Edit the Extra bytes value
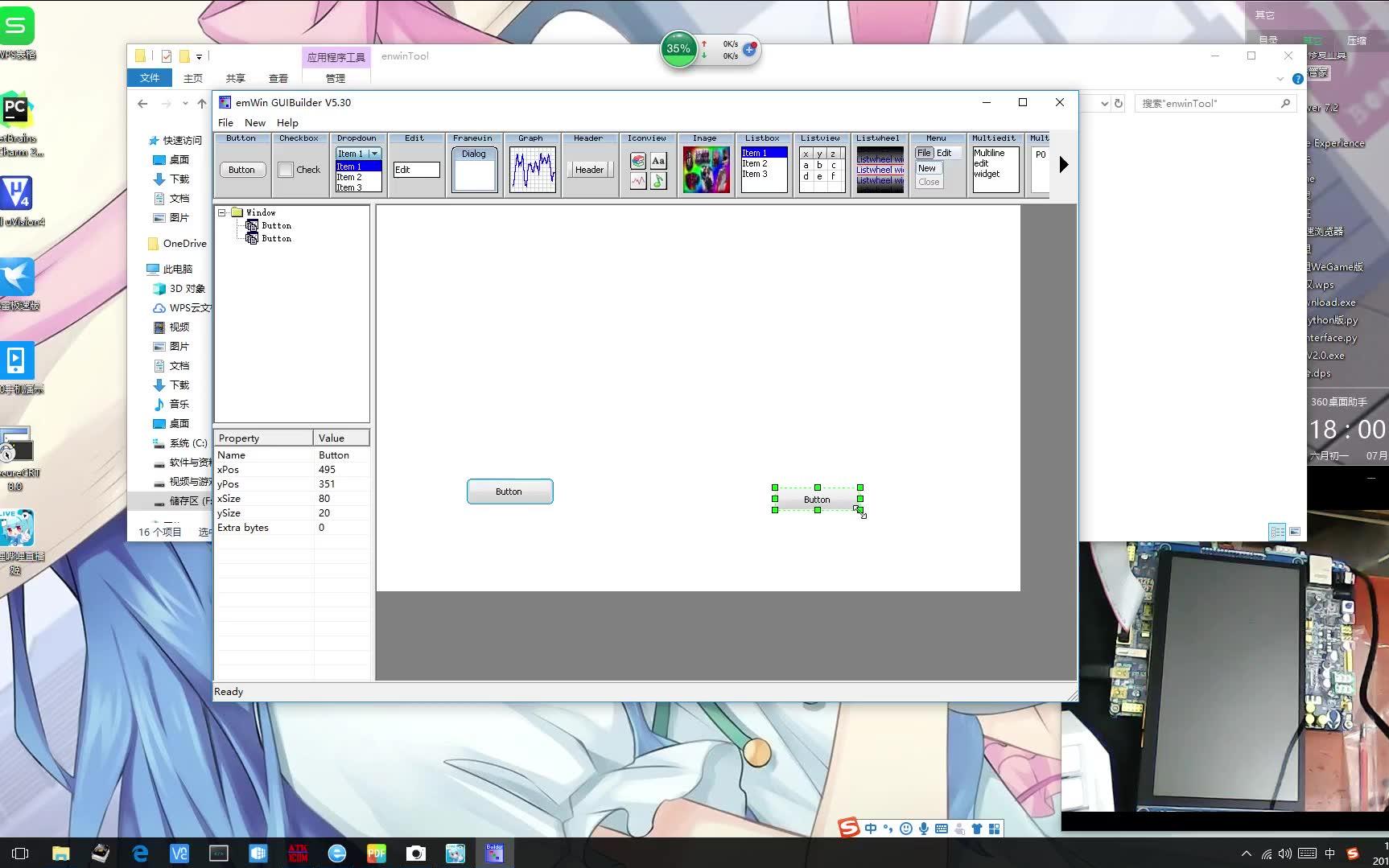1389x868 pixels. [342, 528]
